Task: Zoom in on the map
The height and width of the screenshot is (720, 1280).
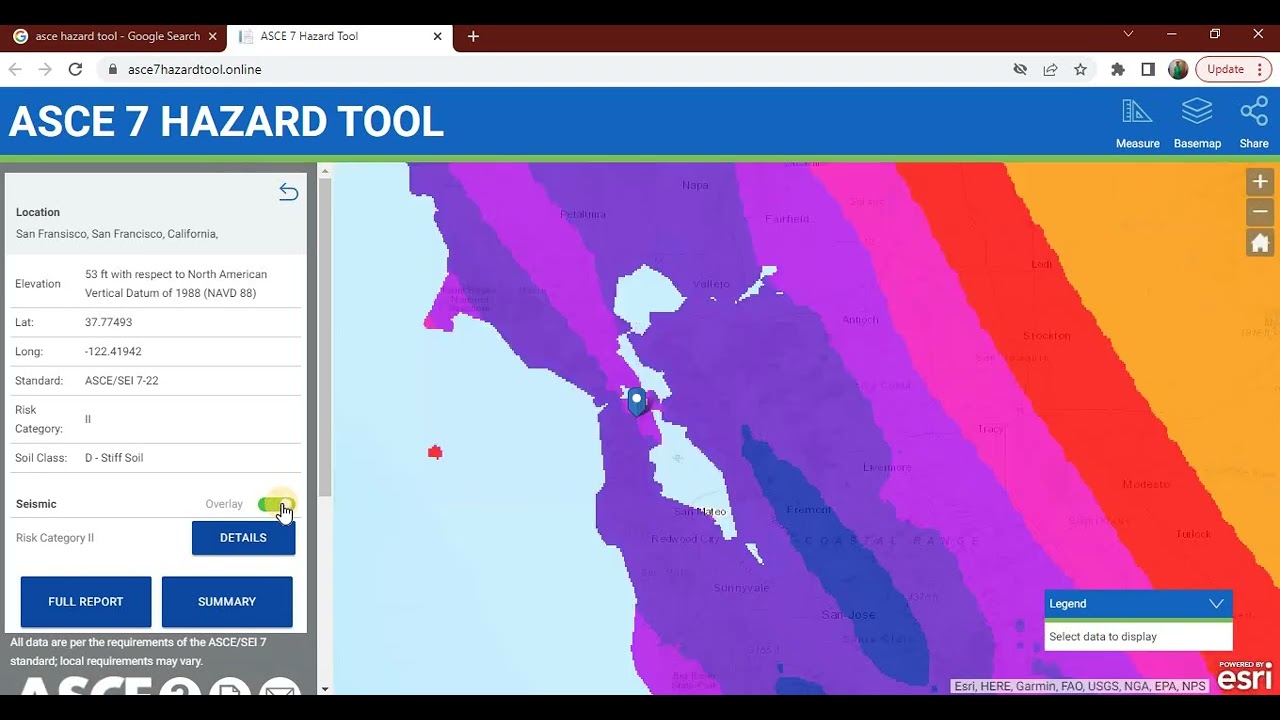Action: pyautogui.click(x=1260, y=182)
